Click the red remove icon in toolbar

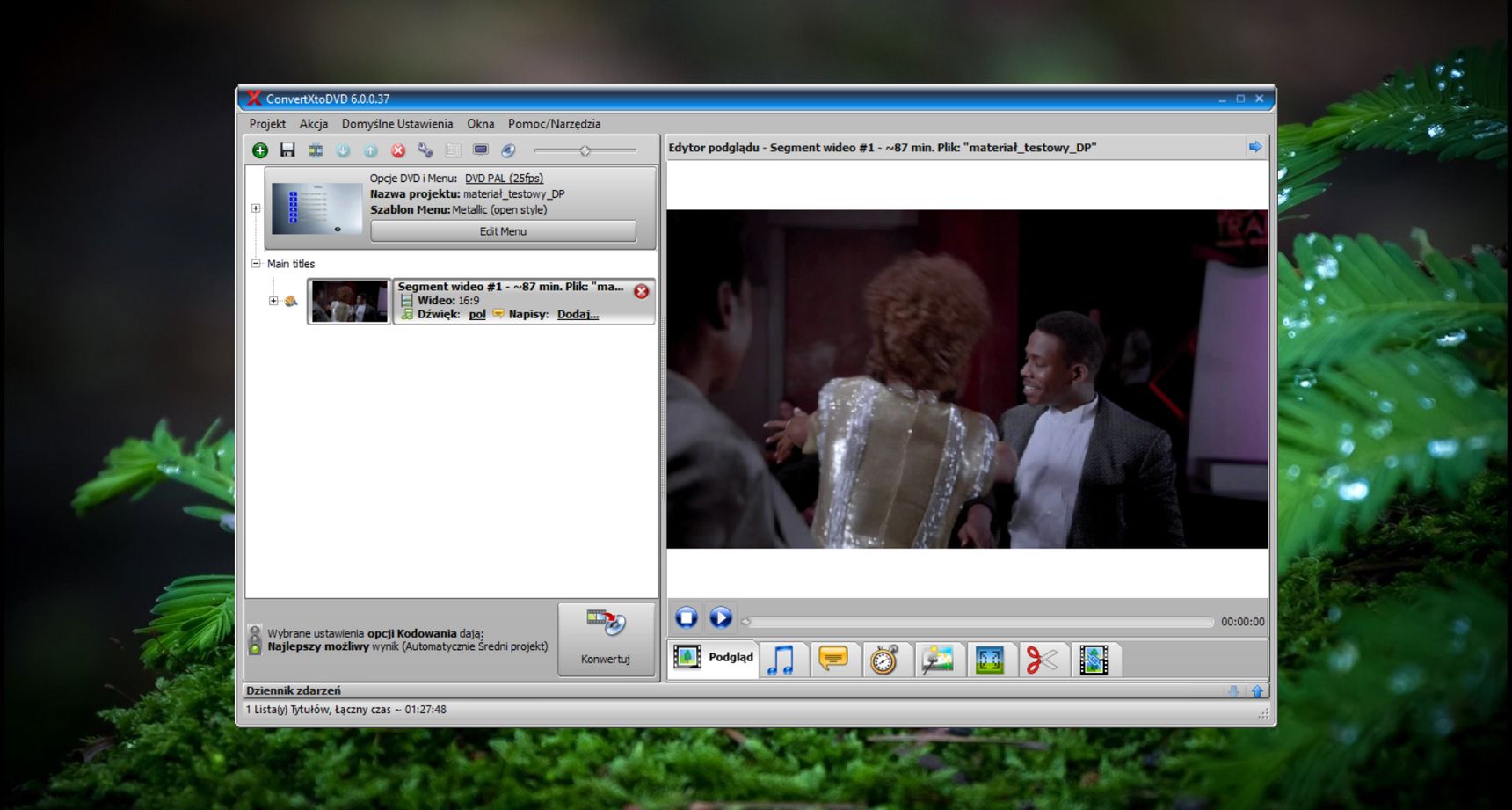[x=398, y=150]
